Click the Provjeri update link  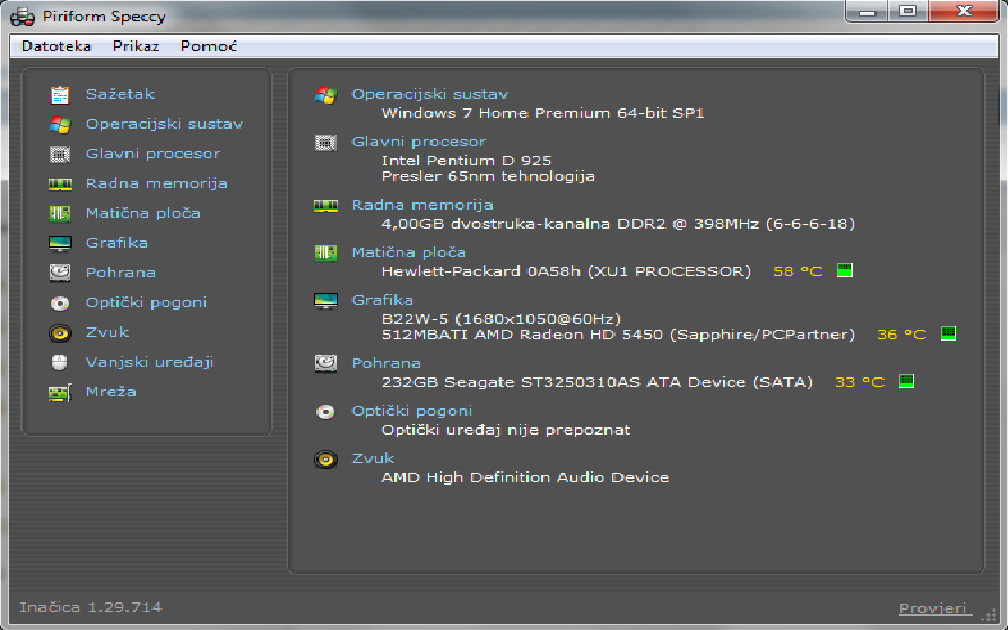pyautogui.click(x=933, y=608)
